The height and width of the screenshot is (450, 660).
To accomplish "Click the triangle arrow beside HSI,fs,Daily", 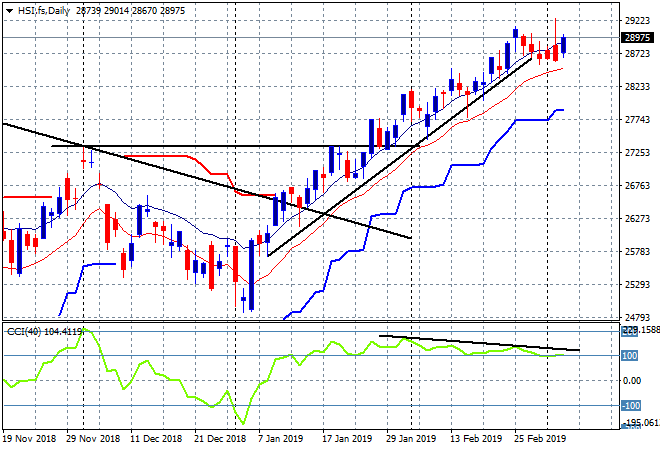I will (9, 11).
